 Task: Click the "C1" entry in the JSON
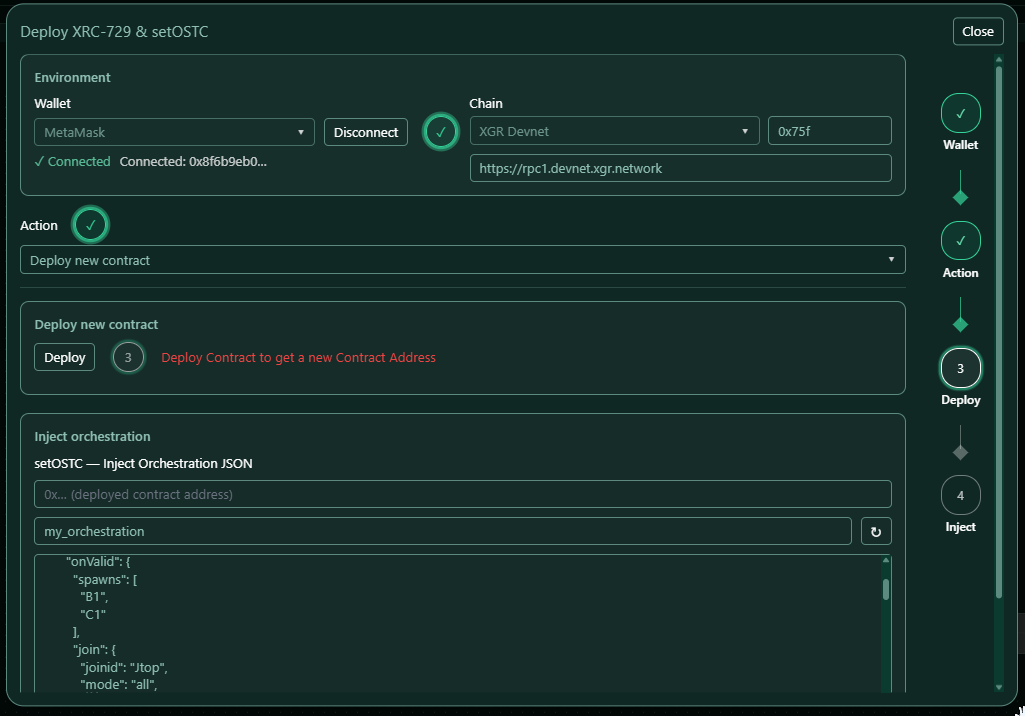93,614
